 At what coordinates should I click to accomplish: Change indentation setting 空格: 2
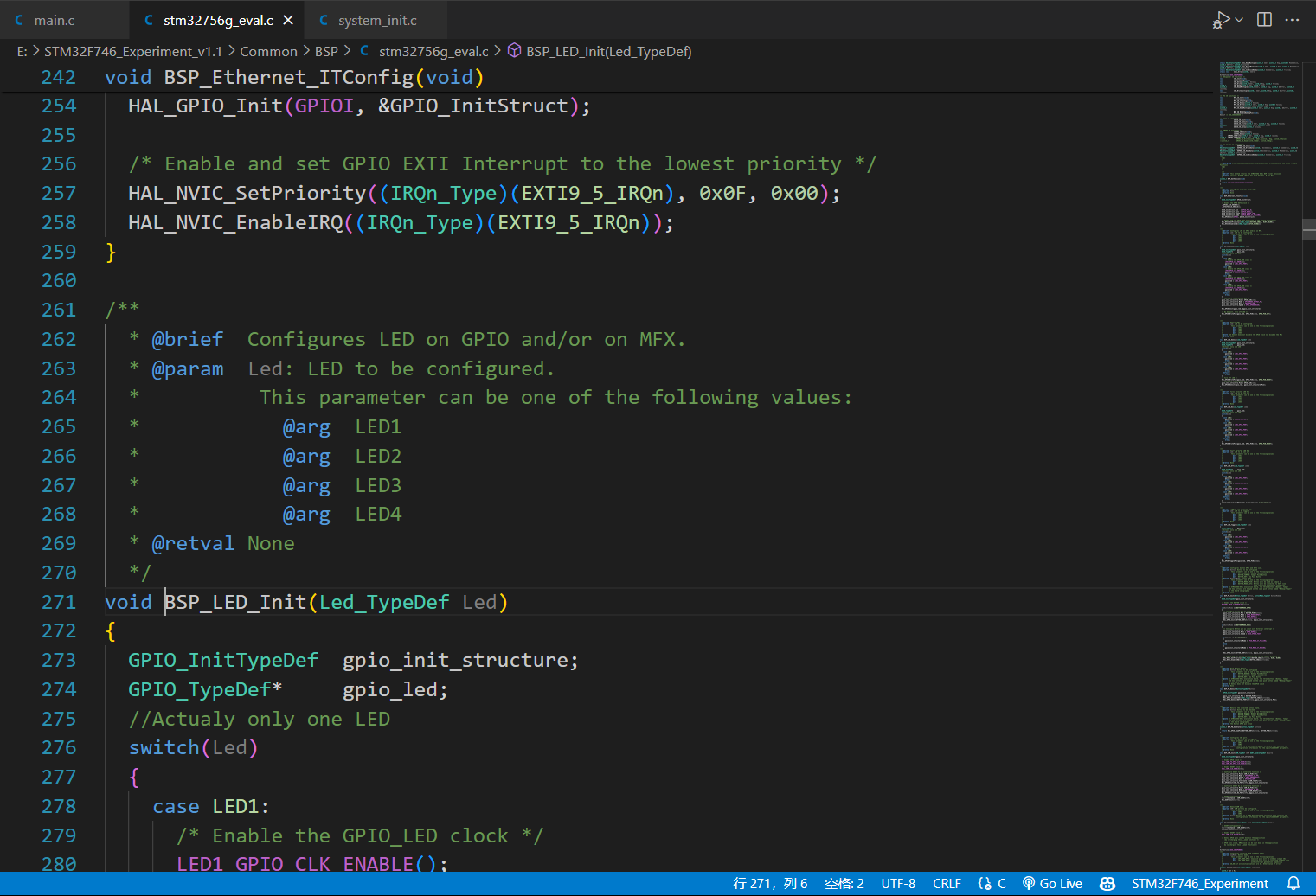click(x=844, y=884)
